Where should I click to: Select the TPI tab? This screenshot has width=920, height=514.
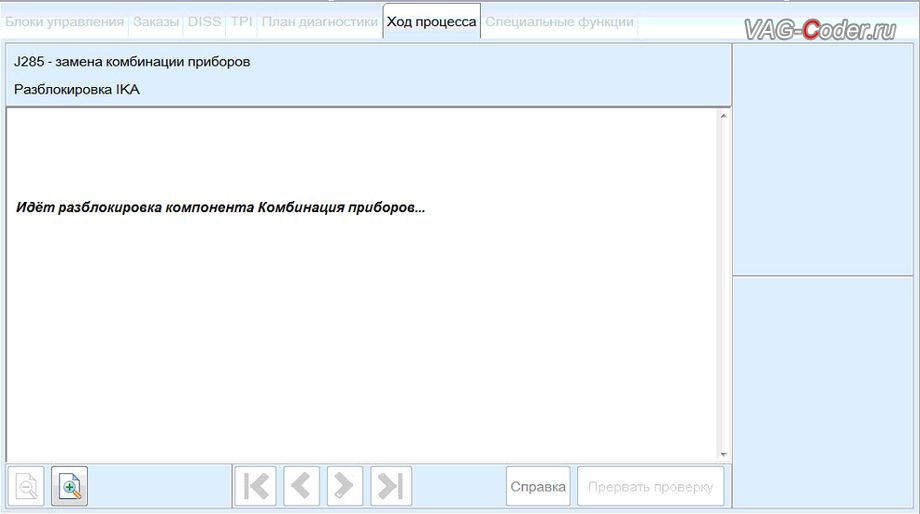(x=241, y=22)
